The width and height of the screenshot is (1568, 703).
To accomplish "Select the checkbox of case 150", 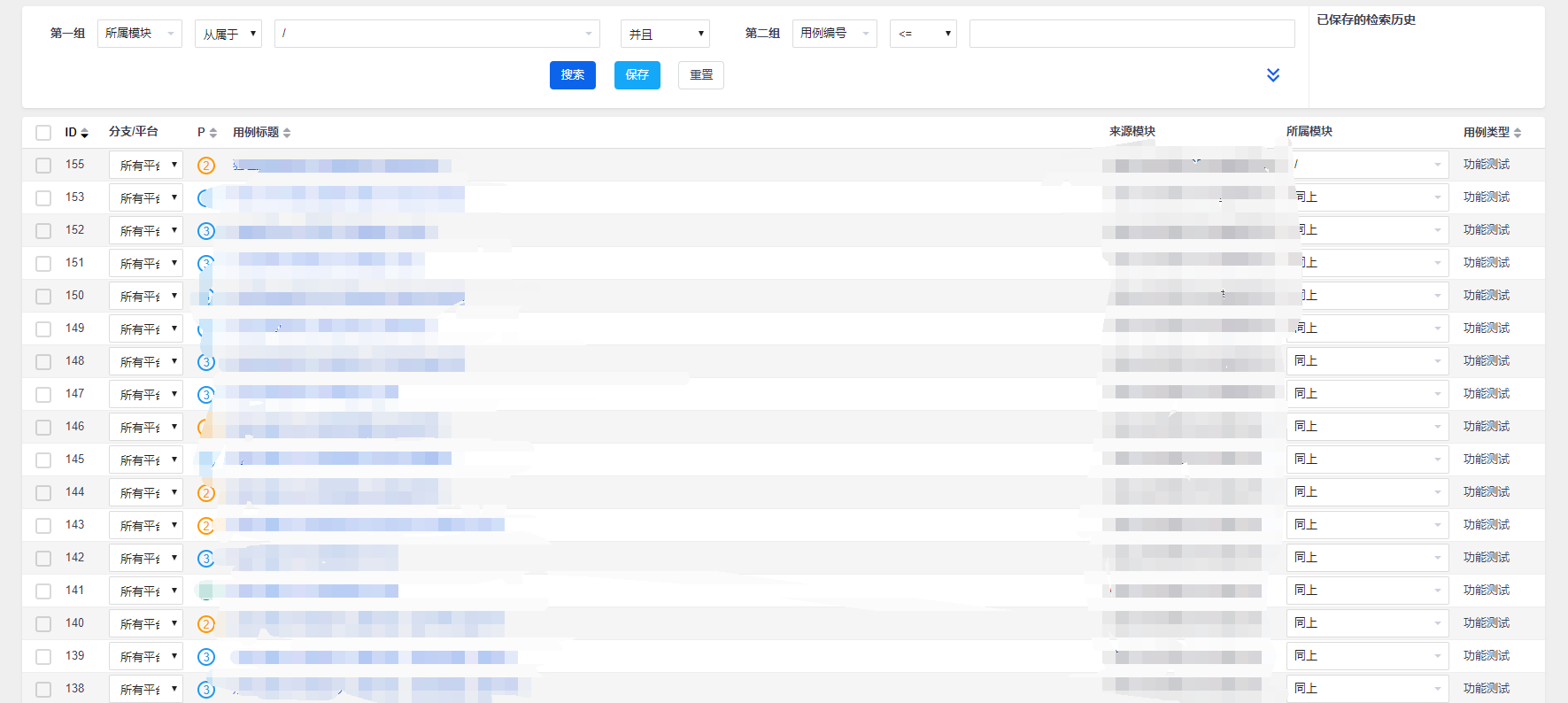I will pyautogui.click(x=43, y=297).
